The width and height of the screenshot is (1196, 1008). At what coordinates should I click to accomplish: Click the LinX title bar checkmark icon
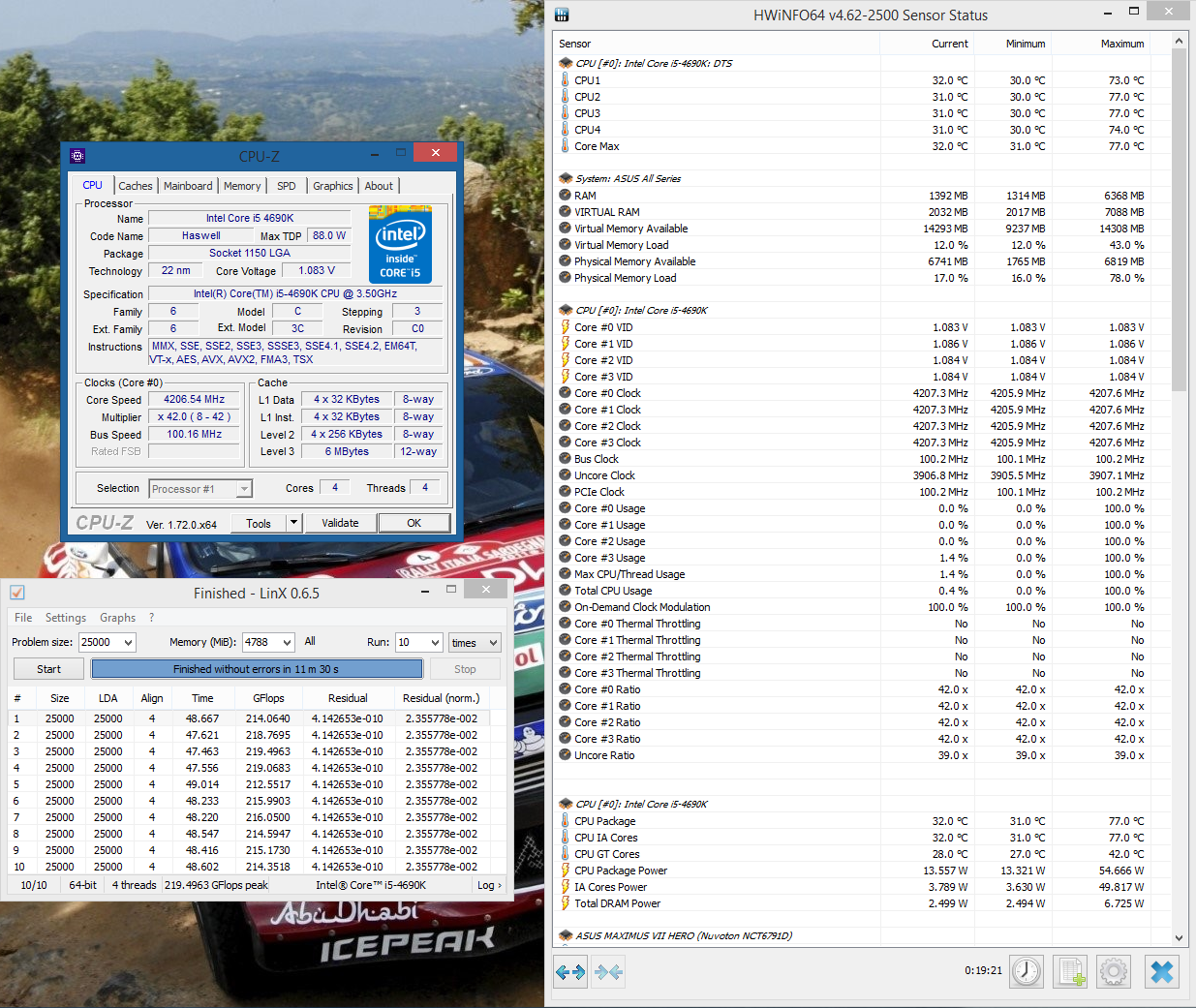coord(17,593)
